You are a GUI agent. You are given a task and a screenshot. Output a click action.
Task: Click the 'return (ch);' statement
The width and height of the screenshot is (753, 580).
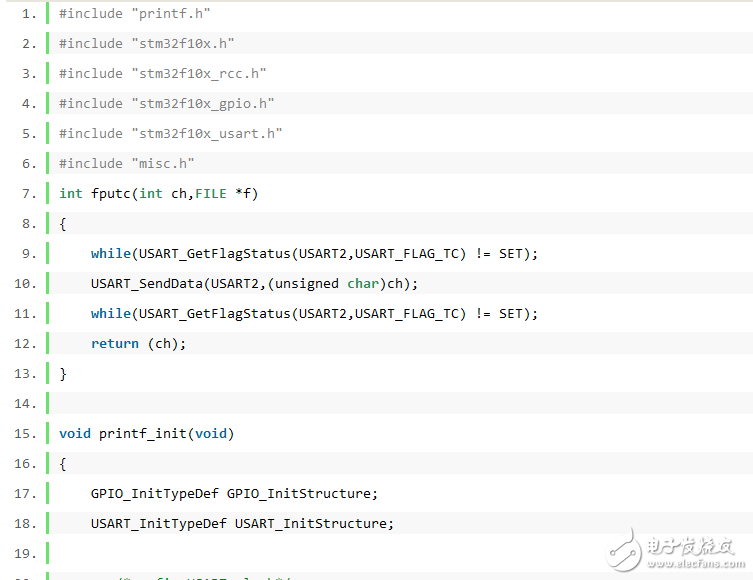138,344
